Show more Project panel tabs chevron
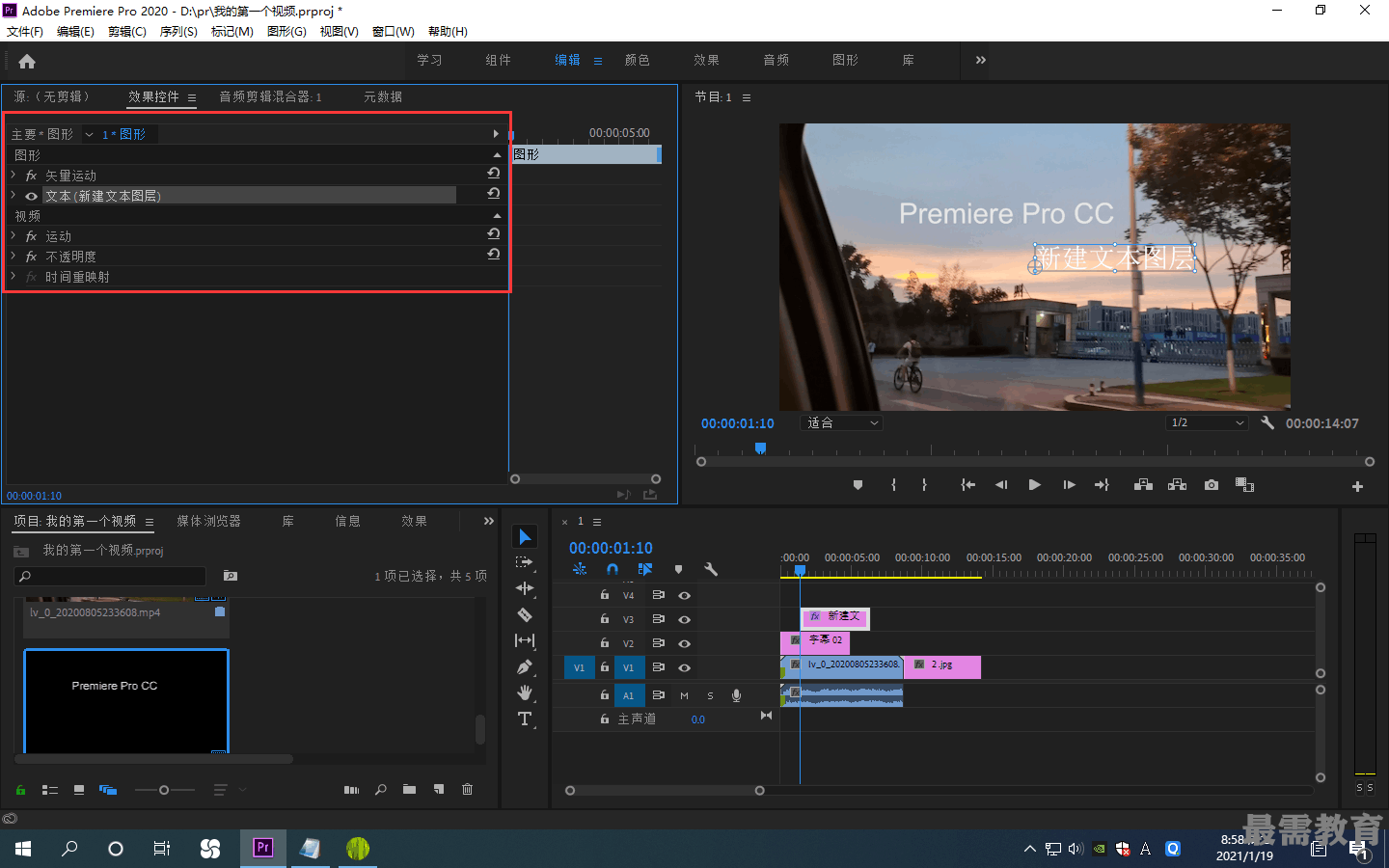 489,521
